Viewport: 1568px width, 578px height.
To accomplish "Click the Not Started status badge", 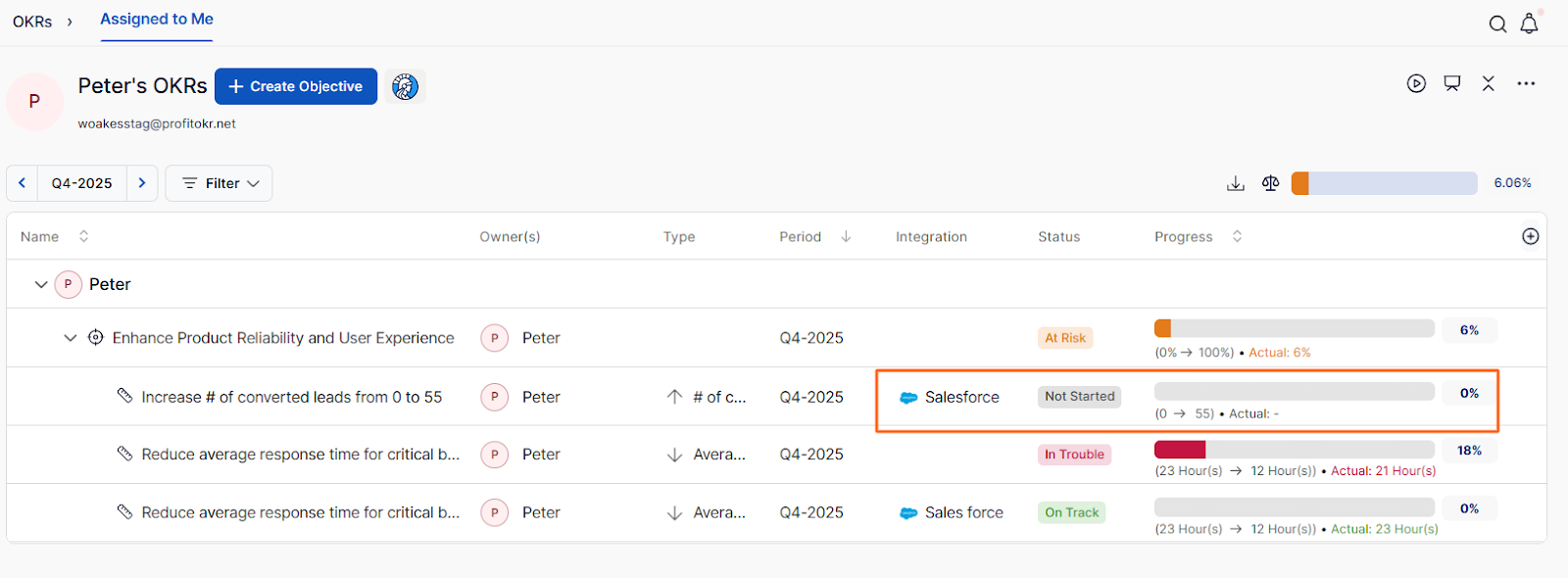I will tap(1080, 397).
